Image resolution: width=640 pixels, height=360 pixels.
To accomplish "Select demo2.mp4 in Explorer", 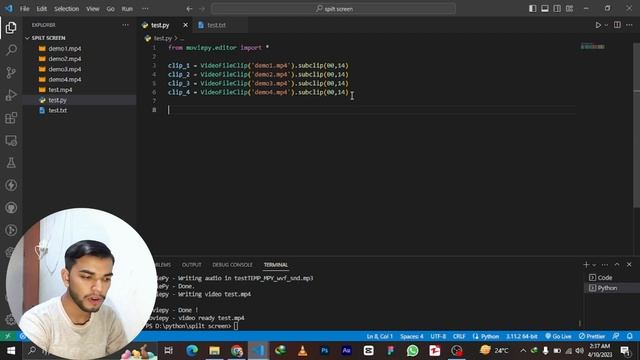I will click(x=64, y=59).
